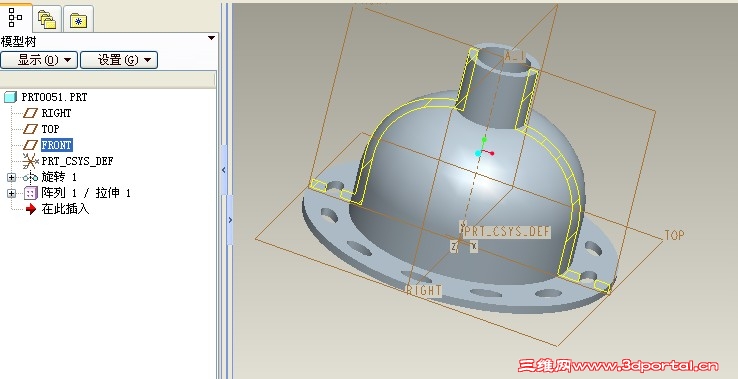Screen dimensions: 738x379
Task: Collapse the navigator with the left arrow
Action: pyautogui.click(x=224, y=170)
